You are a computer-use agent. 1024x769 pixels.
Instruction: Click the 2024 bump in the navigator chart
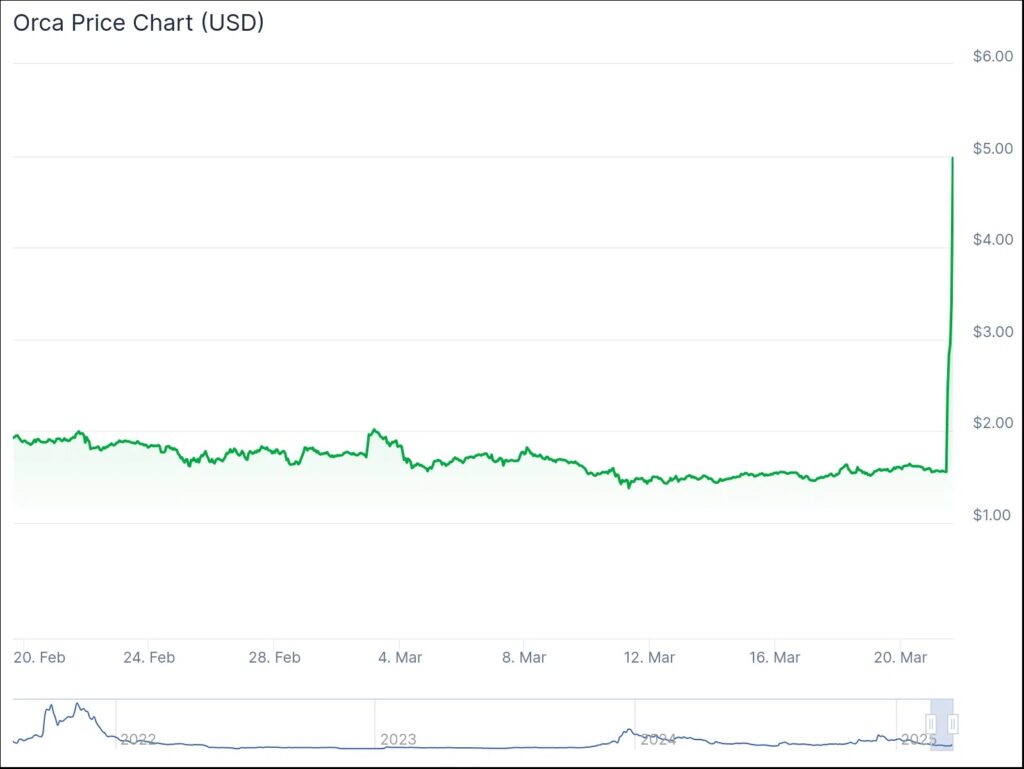tap(628, 731)
